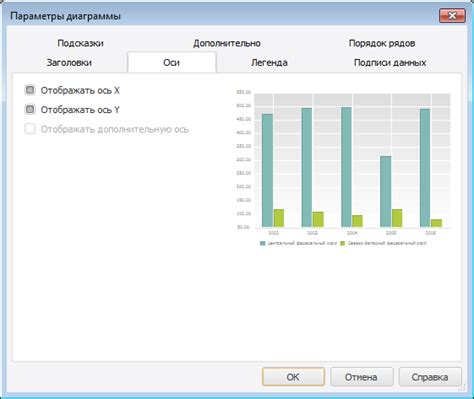Screen dimensions: 474x399
Task: Click the 'Отображать ось X' label text
Action: tap(80, 90)
